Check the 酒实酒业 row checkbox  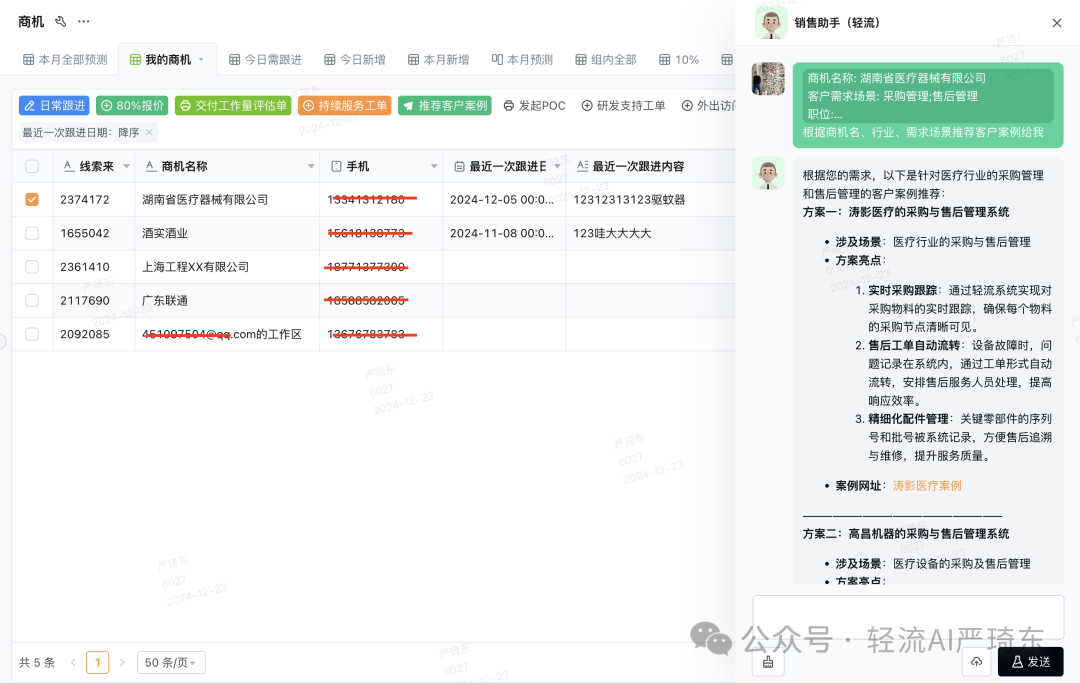(x=31, y=233)
